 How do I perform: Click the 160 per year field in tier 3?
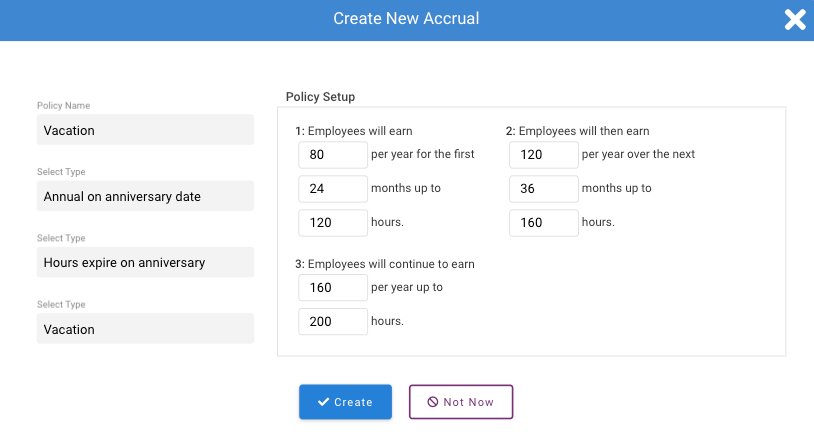tap(333, 287)
